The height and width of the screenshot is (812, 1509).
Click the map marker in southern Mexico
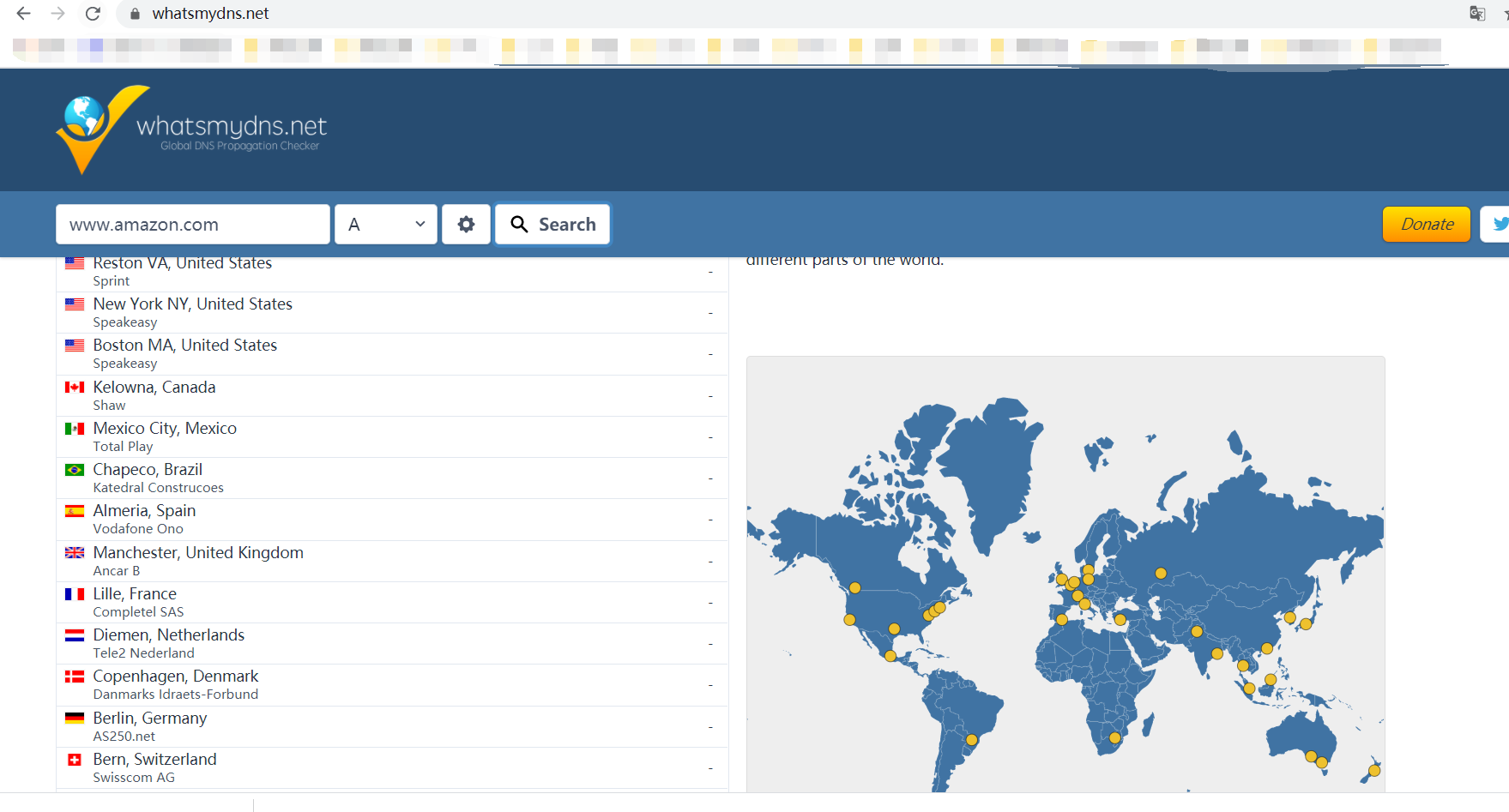890,656
